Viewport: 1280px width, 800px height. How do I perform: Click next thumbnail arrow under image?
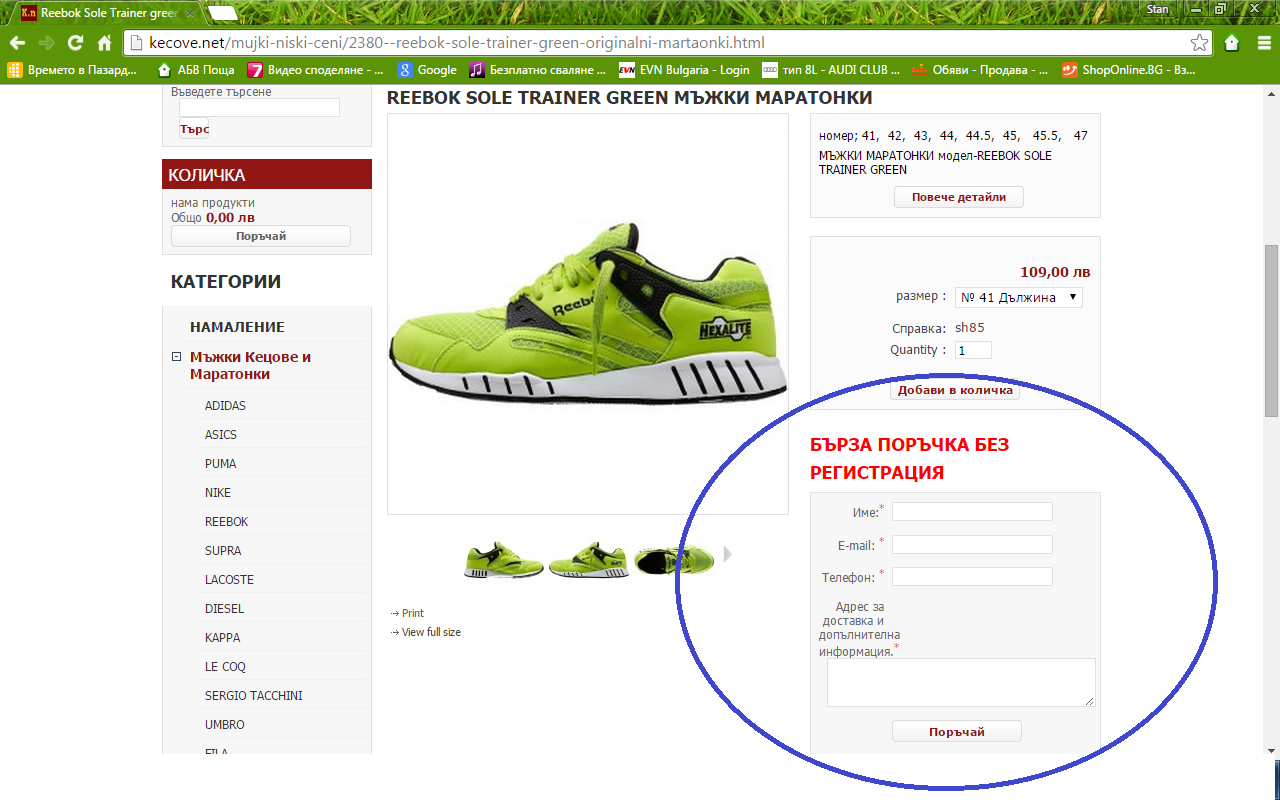coord(728,554)
